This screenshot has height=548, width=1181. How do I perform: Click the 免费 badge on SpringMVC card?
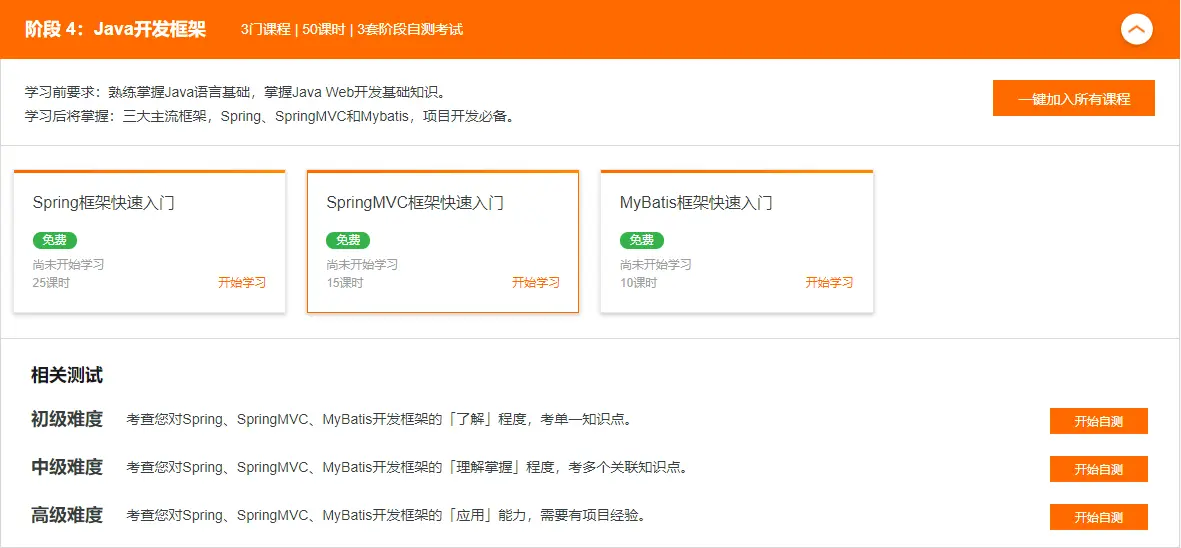[x=348, y=240]
